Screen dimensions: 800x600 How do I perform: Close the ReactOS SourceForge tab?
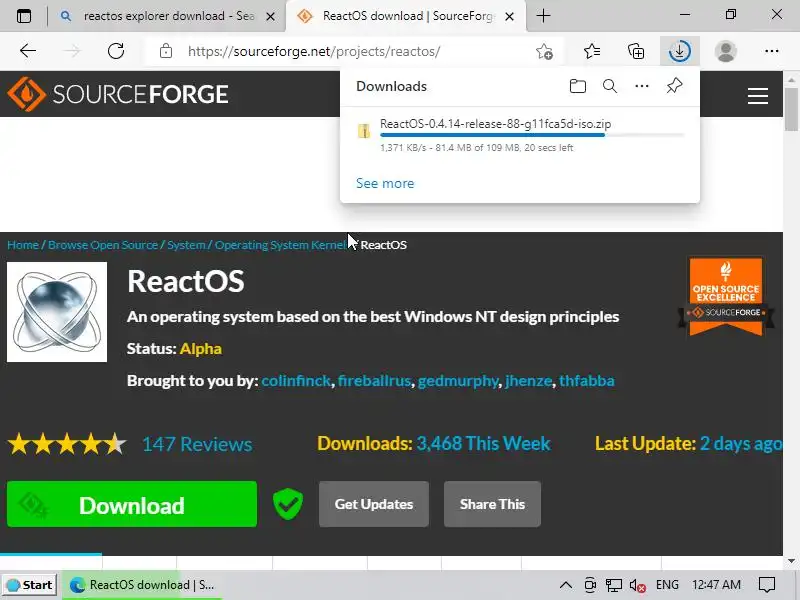tap(509, 16)
